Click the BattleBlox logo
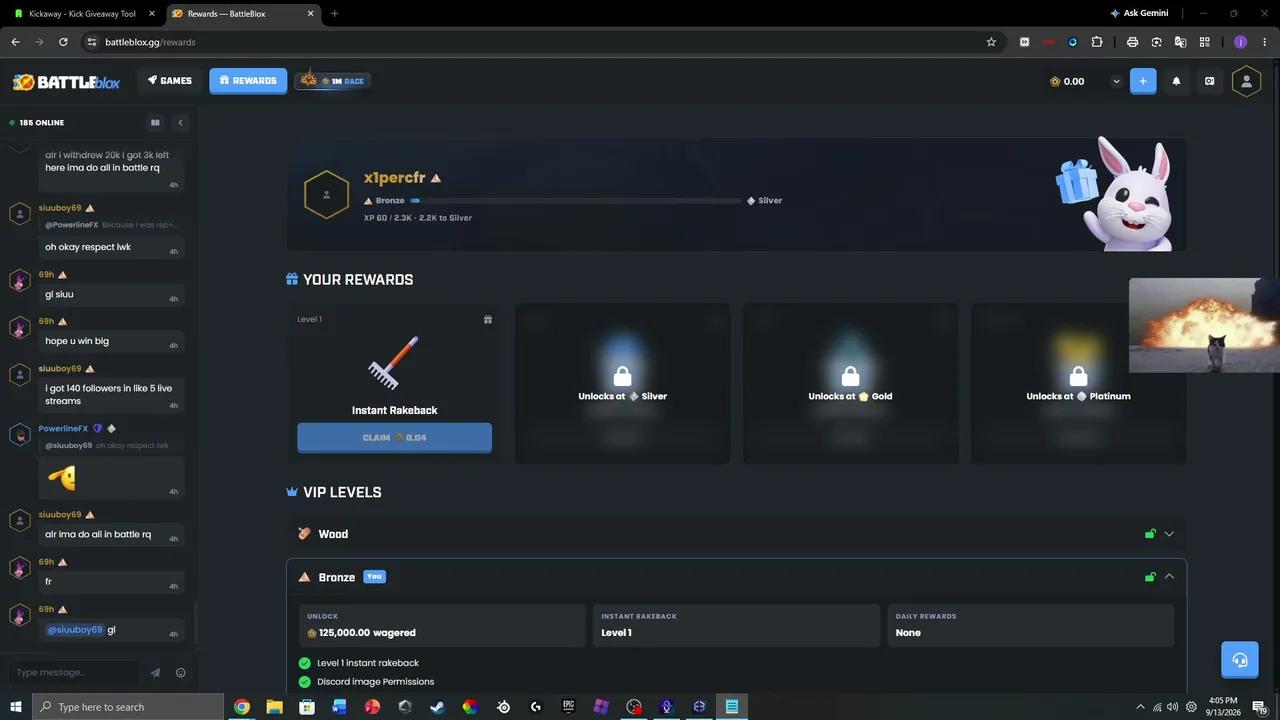This screenshot has height=720, width=1280. (66, 82)
